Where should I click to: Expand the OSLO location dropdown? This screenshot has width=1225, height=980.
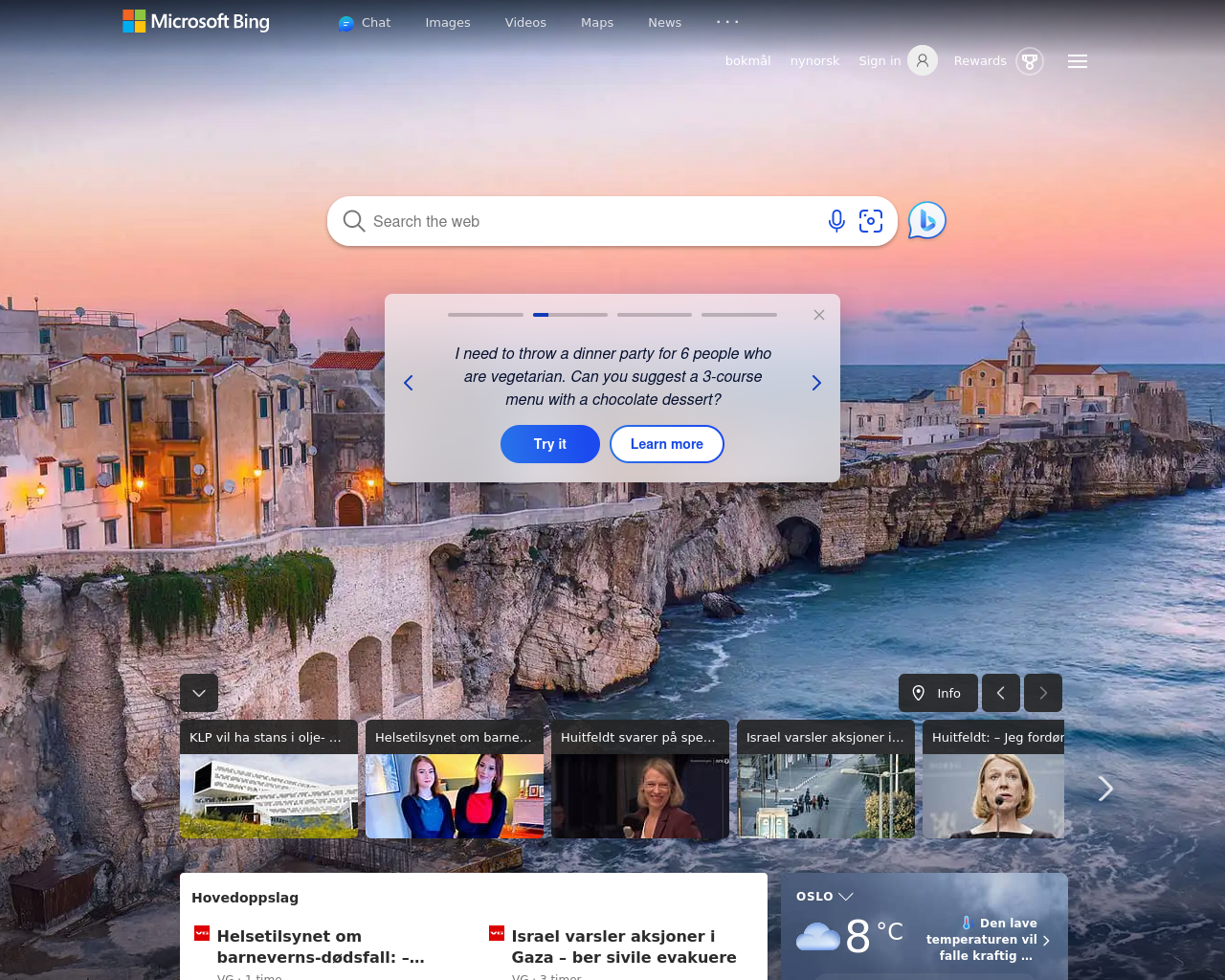click(x=825, y=897)
